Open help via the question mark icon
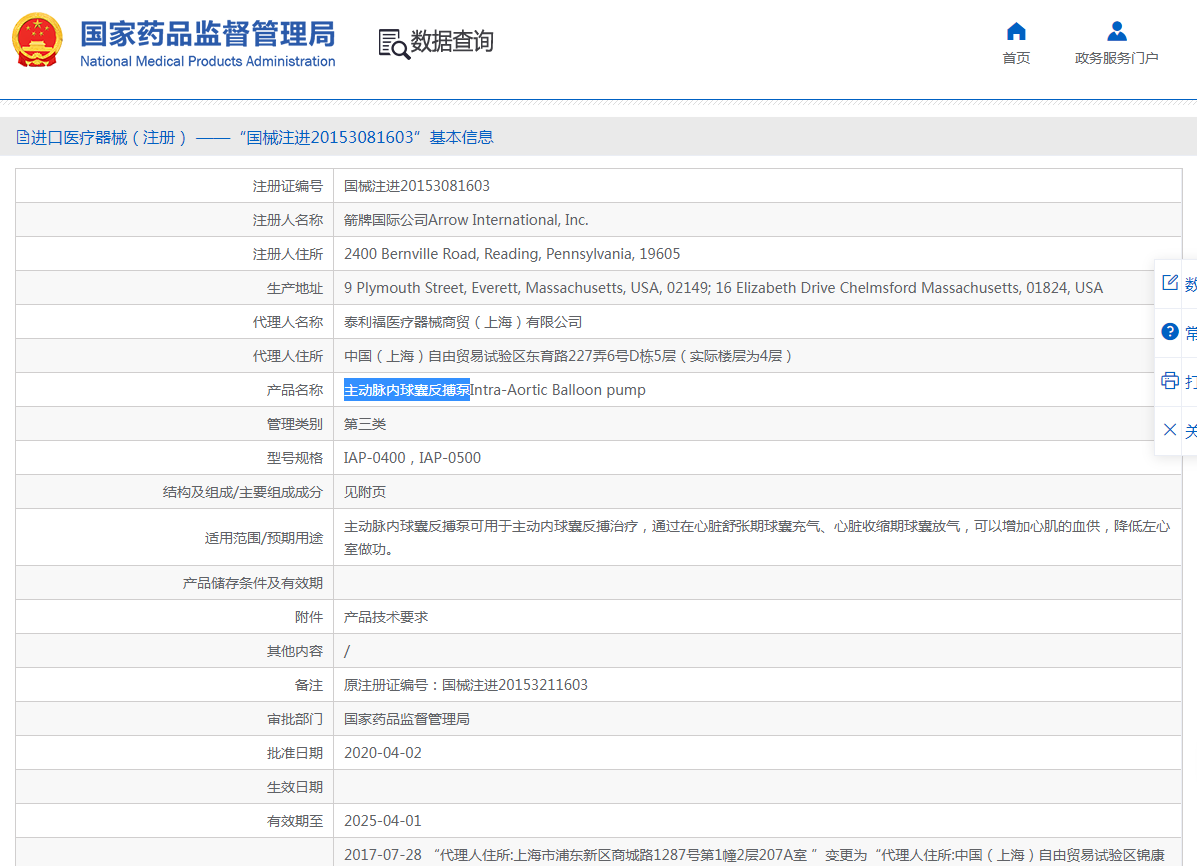 pos(1170,331)
